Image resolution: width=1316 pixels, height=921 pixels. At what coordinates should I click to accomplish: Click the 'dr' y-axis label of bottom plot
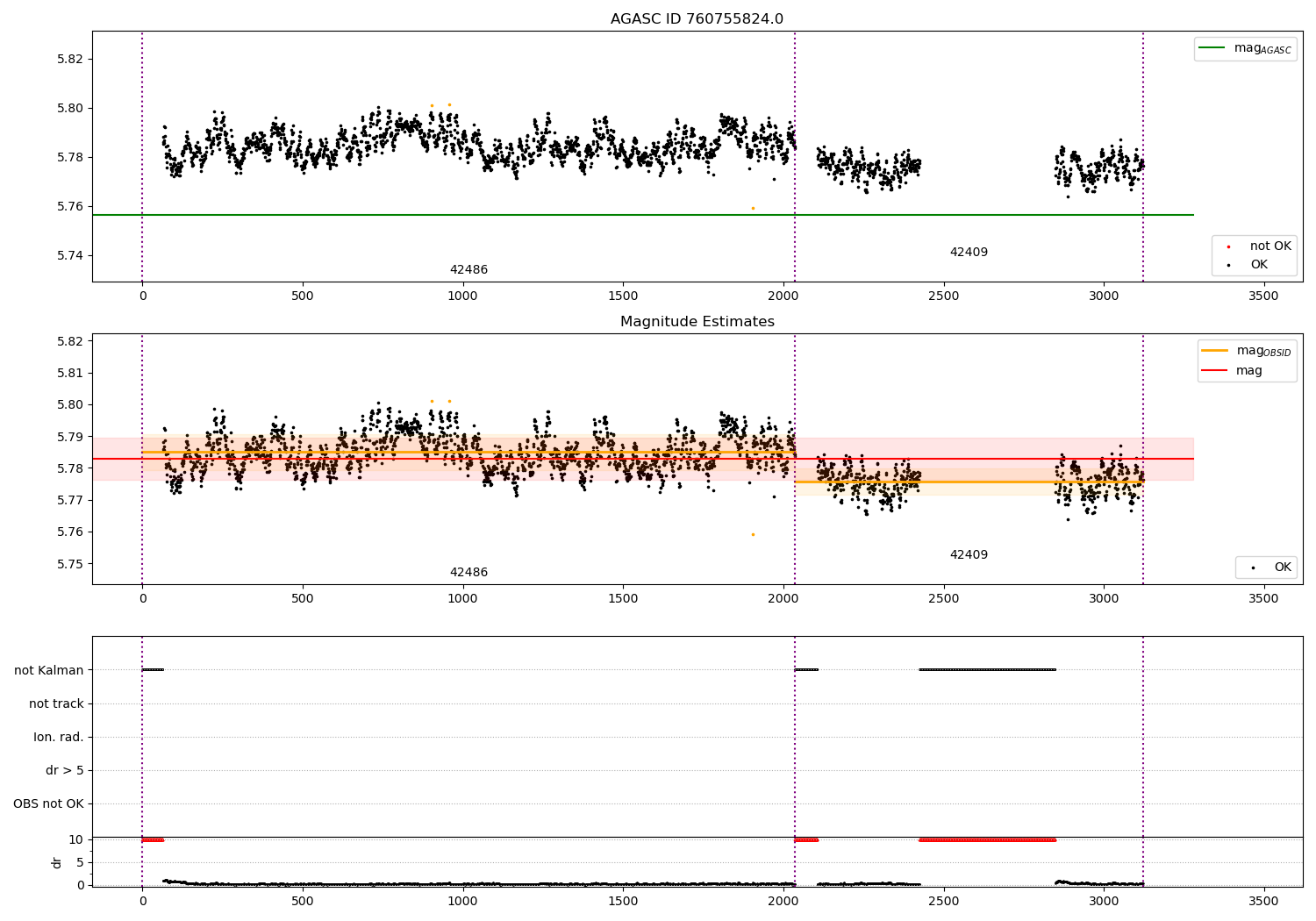pos(57,862)
